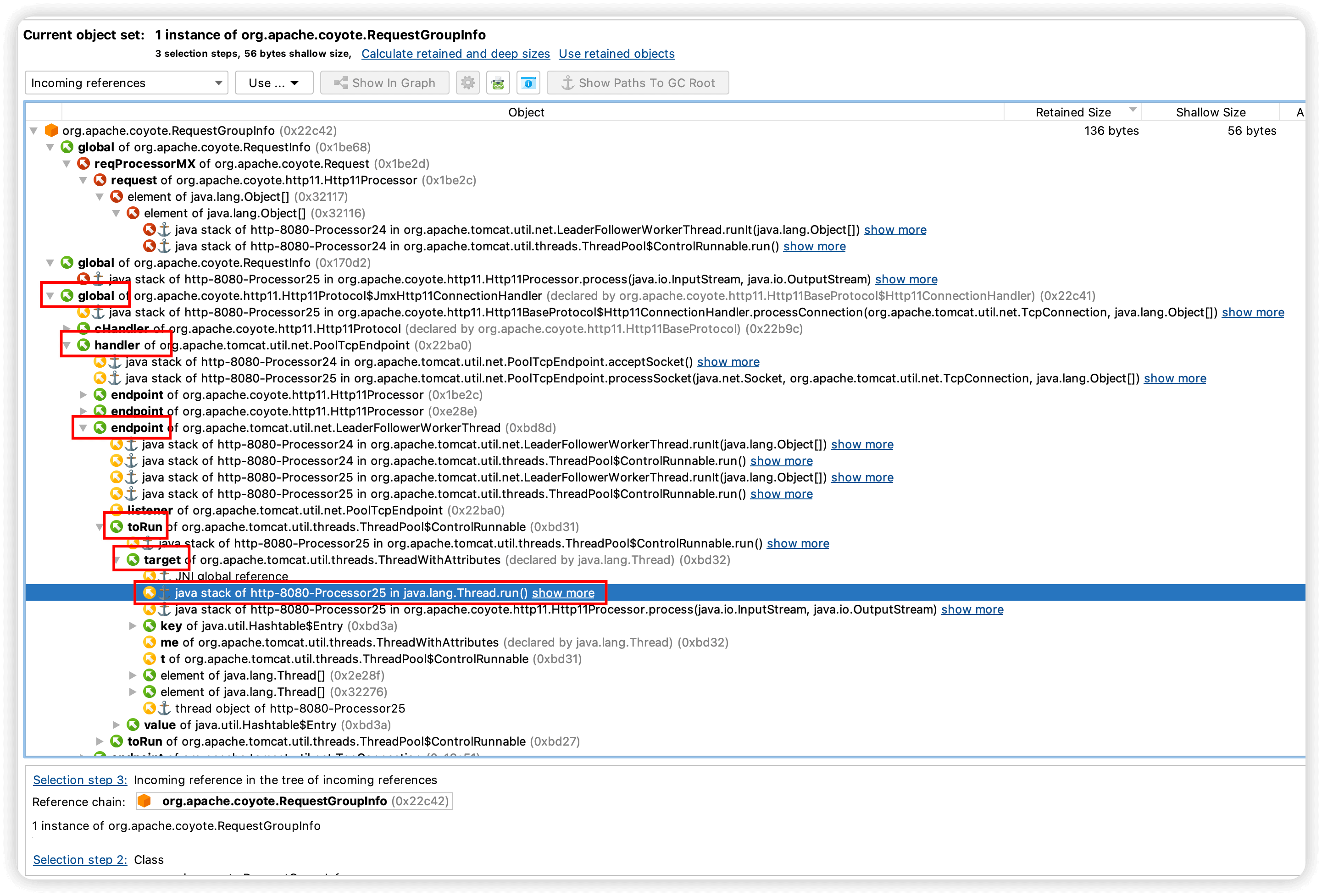Click green icon of value of Hashtable$Entry
This screenshot has height=896, width=1322.
pos(133,725)
